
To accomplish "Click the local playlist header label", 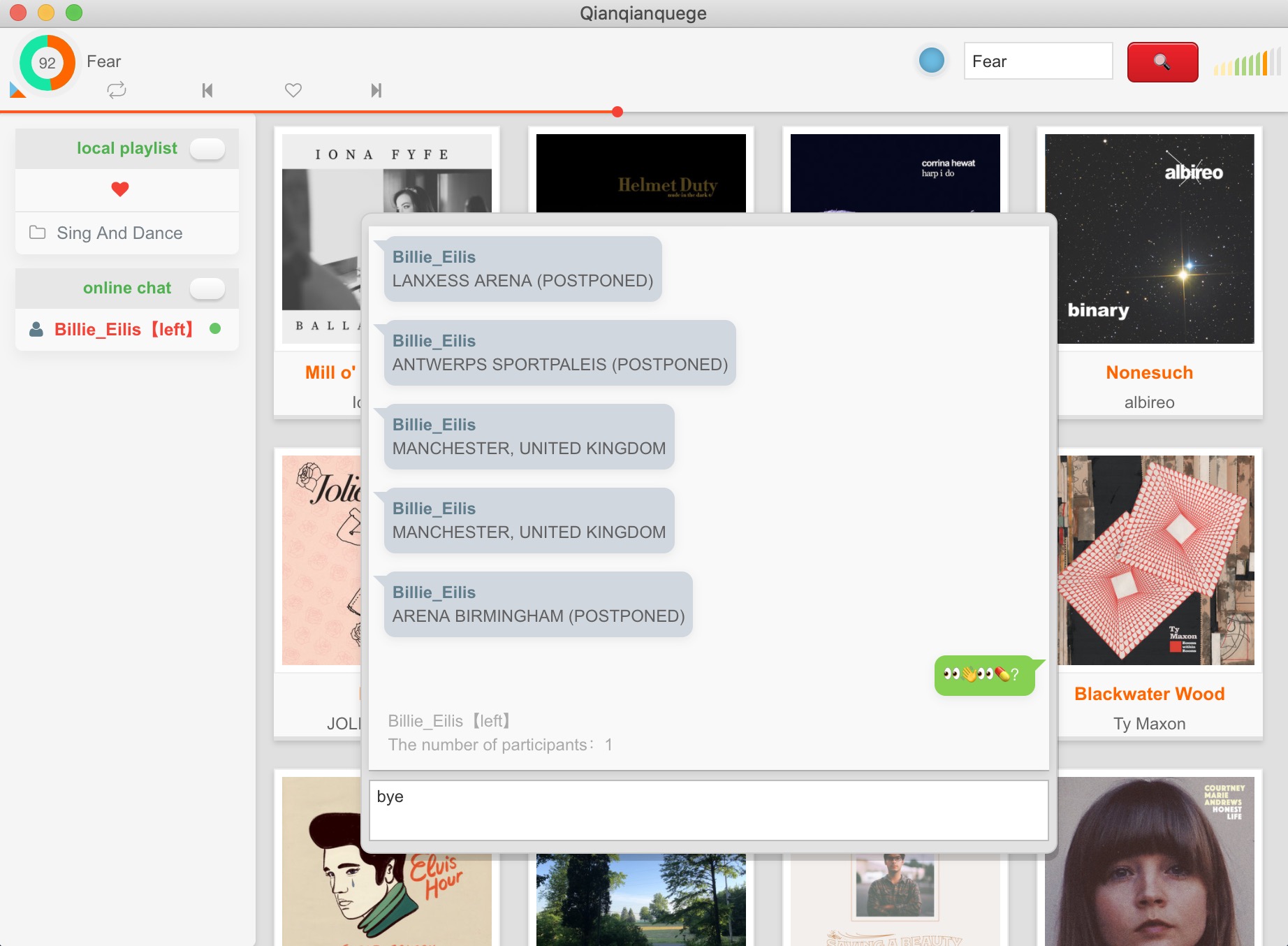I will tap(127, 148).
